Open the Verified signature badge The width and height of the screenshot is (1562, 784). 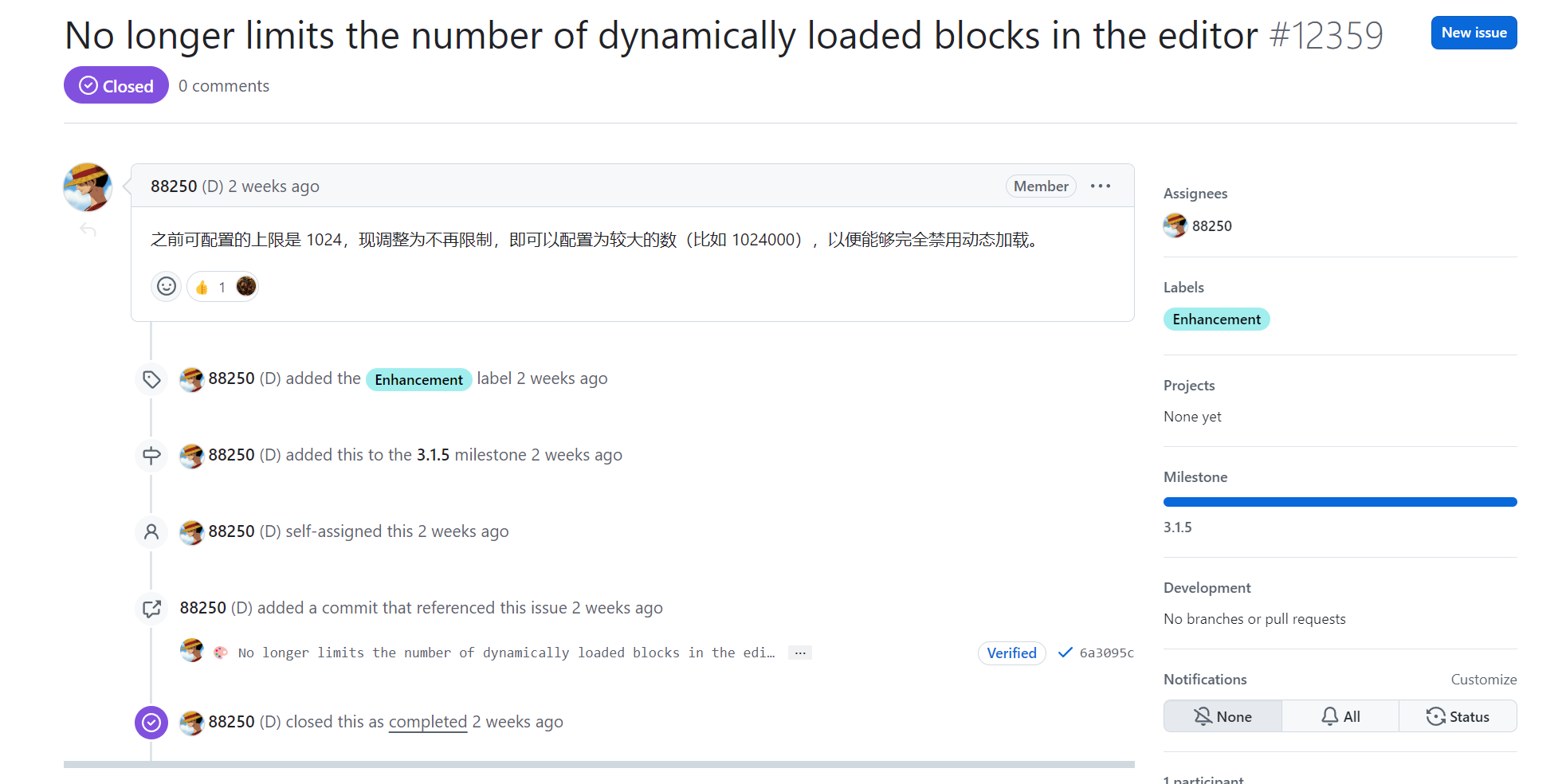[x=1011, y=653]
